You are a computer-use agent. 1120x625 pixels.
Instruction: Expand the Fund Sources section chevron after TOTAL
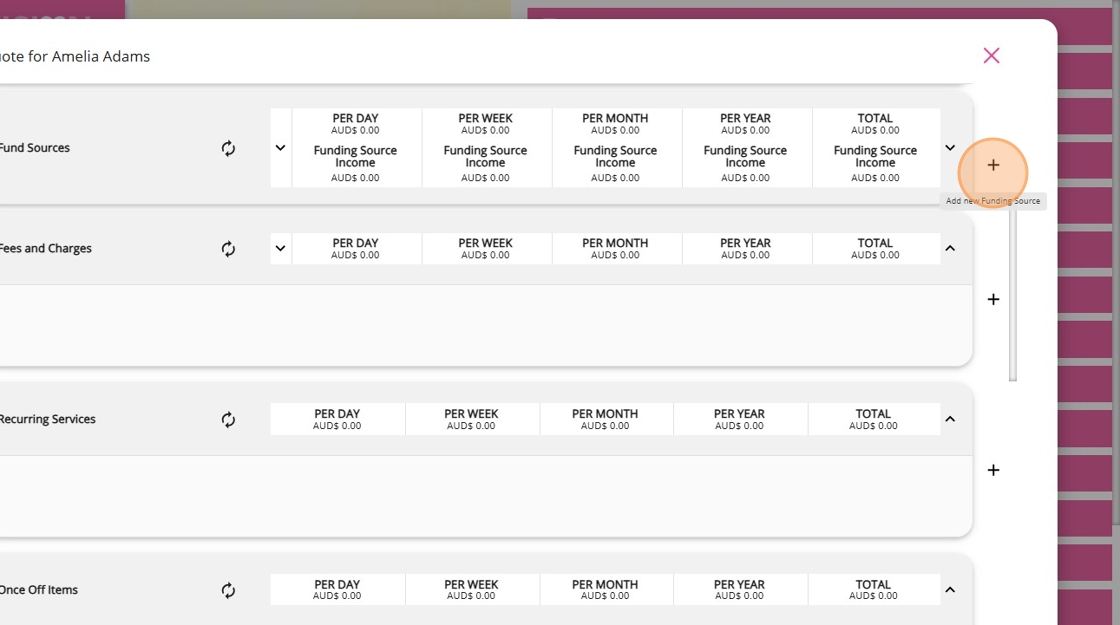950,148
